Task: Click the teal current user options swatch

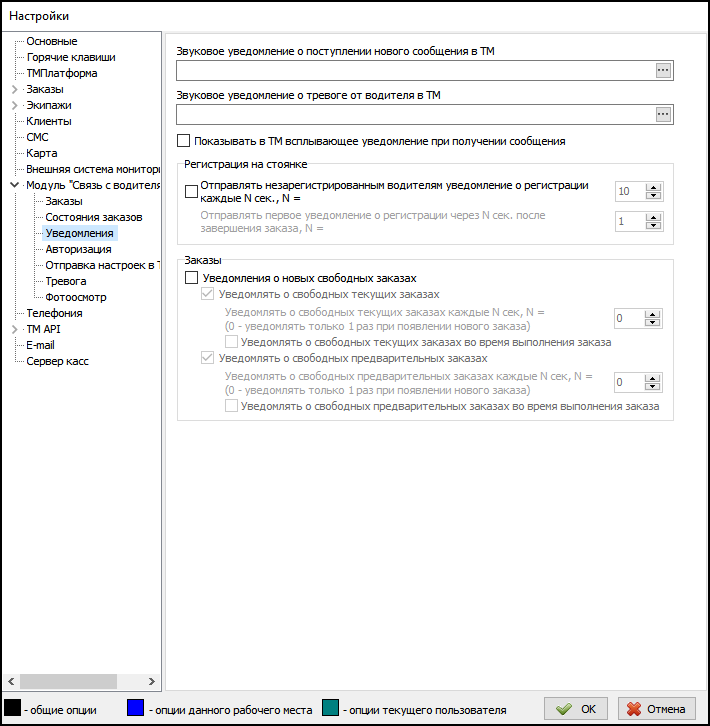Action: pos(330,708)
